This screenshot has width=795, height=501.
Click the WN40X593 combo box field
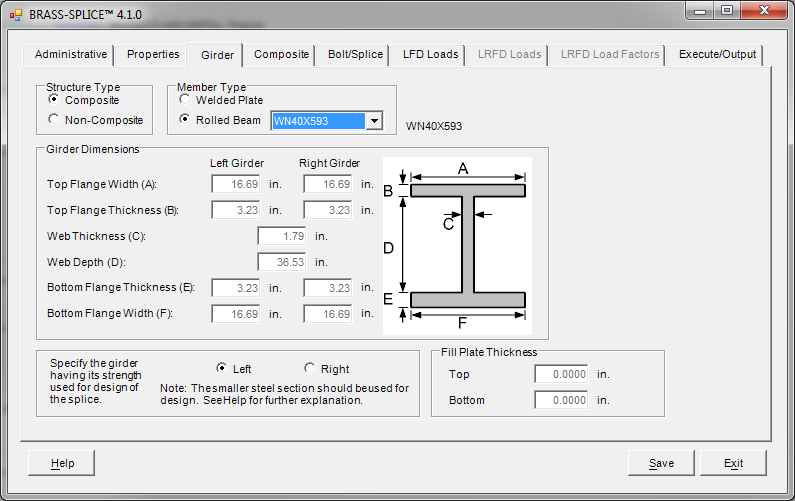click(x=327, y=121)
